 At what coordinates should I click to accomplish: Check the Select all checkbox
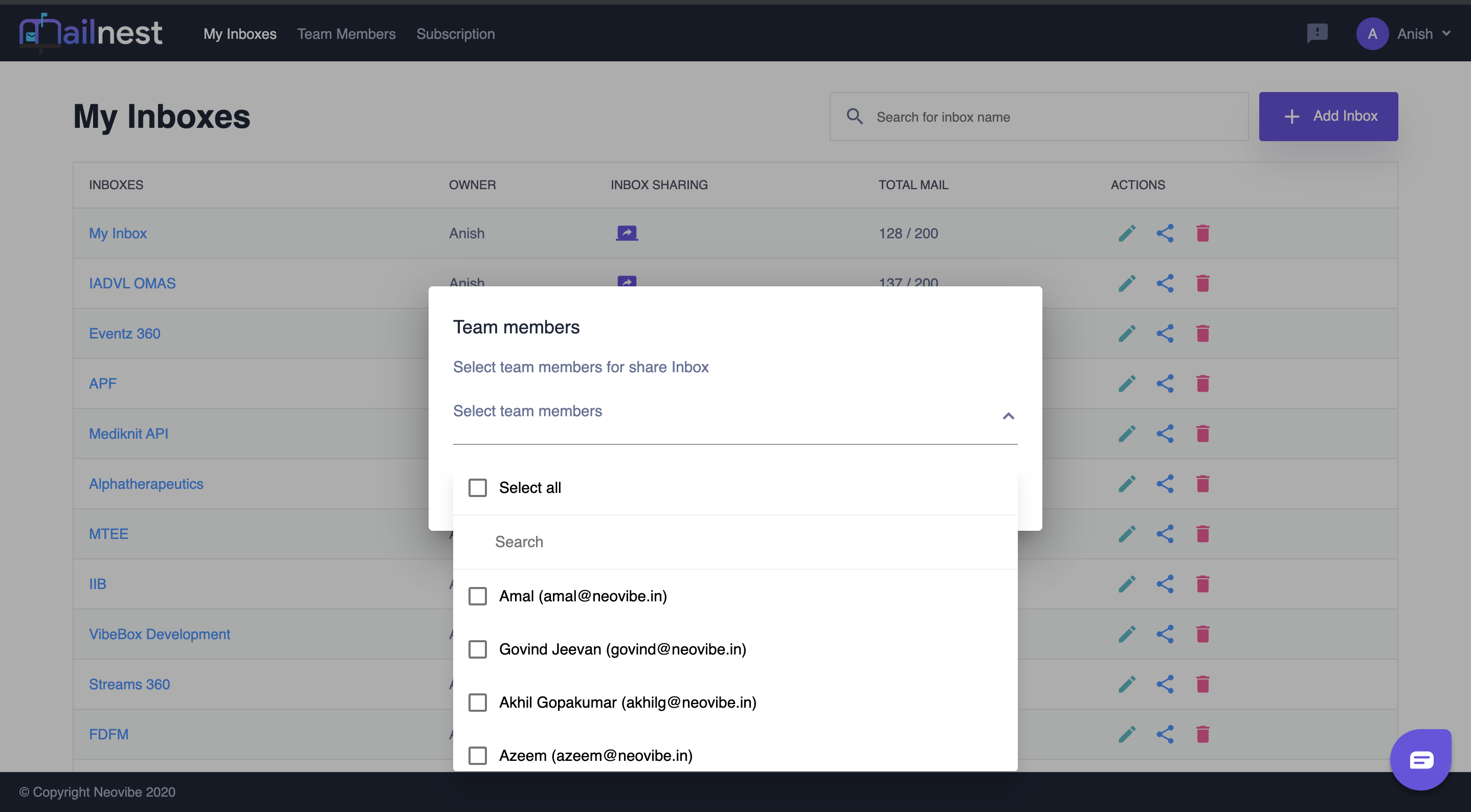pos(477,488)
